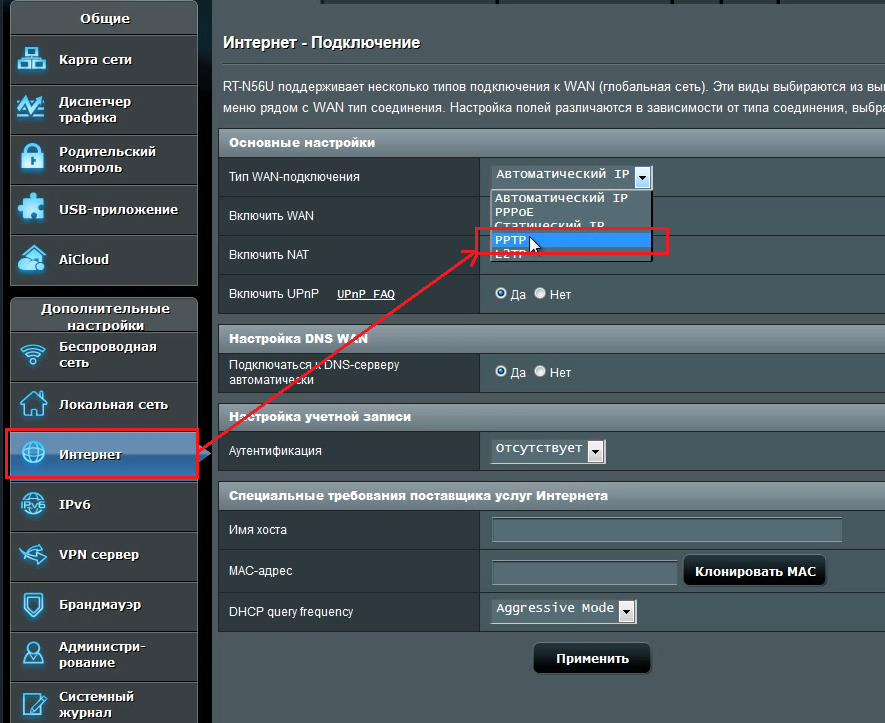This screenshot has width=885, height=723.
Task: Click the Родительский контроль padlock icon
Action: [32, 156]
